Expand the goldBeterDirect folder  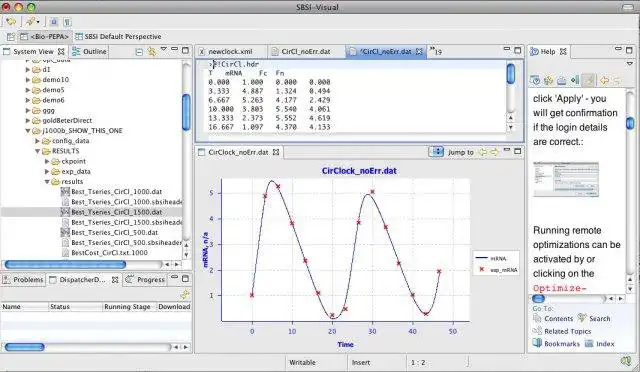coord(28,120)
